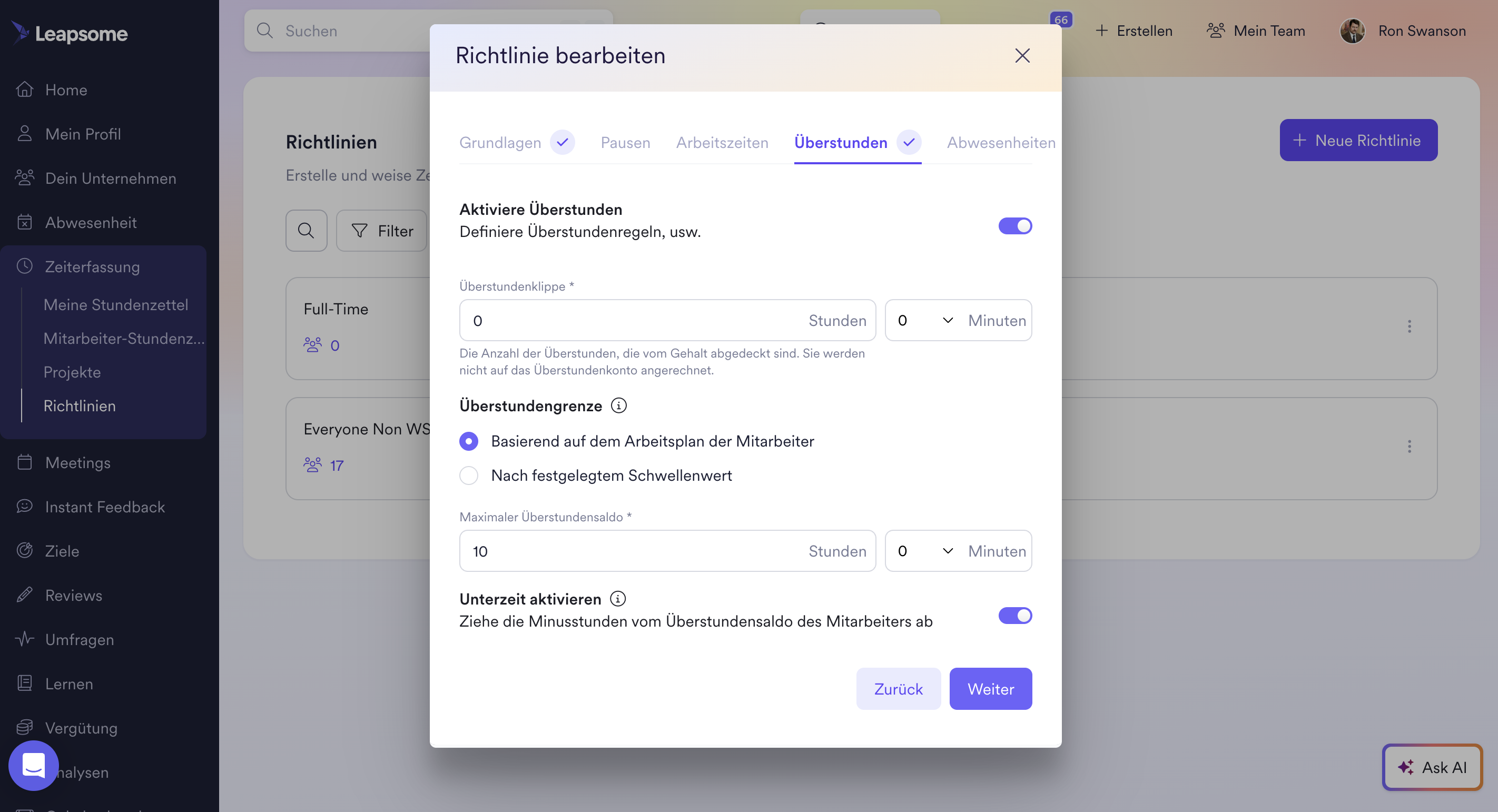Switch to the Pausen tab

click(625, 142)
